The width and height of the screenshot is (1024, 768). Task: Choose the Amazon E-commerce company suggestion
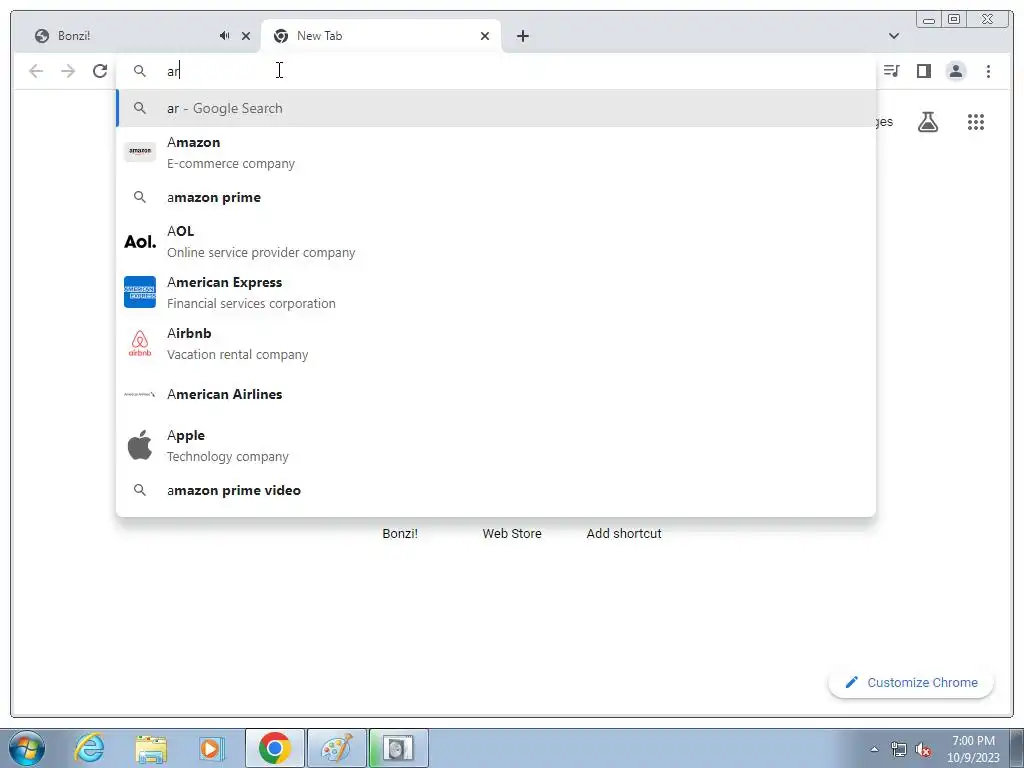click(496, 152)
